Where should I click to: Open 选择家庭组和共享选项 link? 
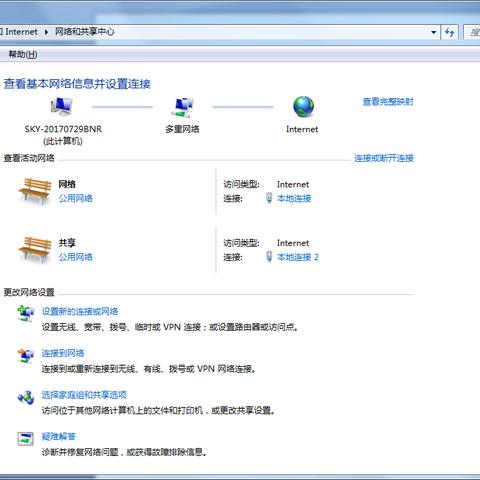coord(84,395)
